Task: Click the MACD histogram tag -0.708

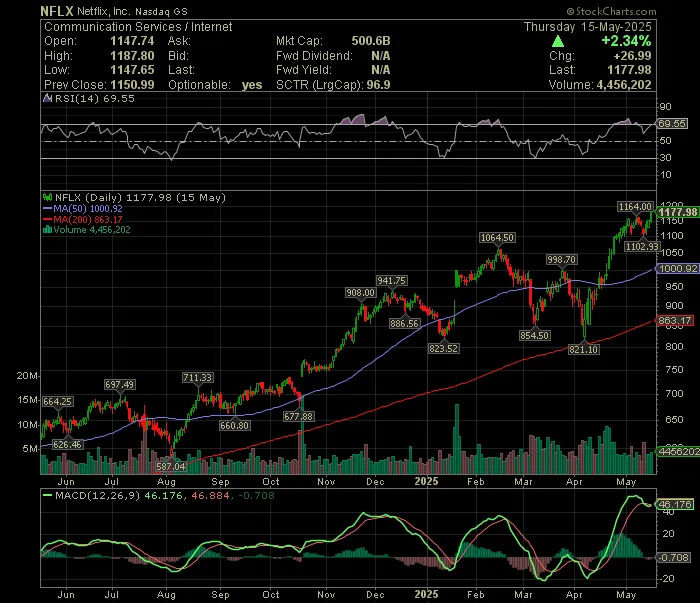Action: pos(673,557)
